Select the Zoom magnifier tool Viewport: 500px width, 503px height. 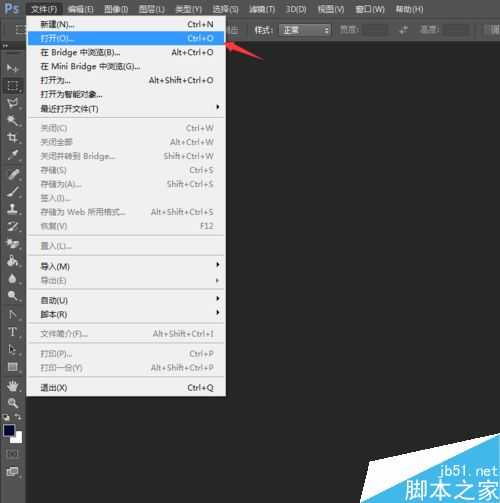(x=12, y=403)
